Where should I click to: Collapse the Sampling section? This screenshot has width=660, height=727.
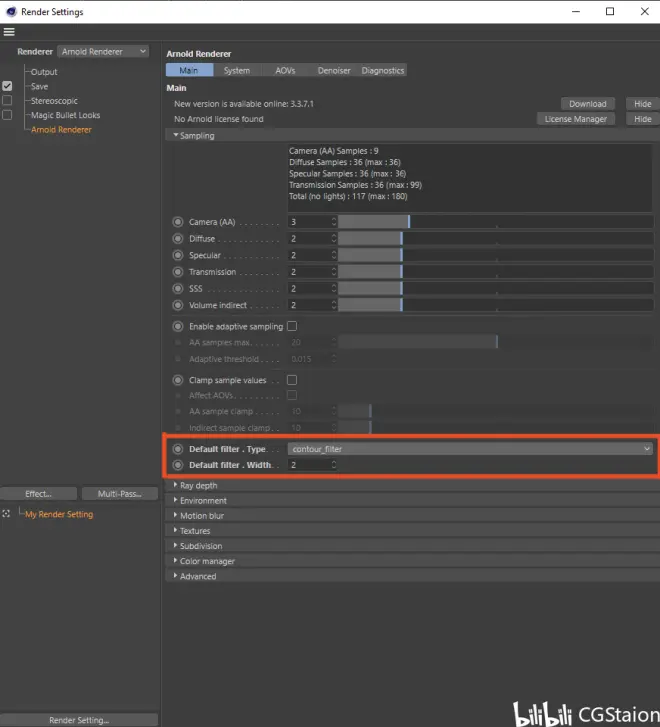point(175,135)
